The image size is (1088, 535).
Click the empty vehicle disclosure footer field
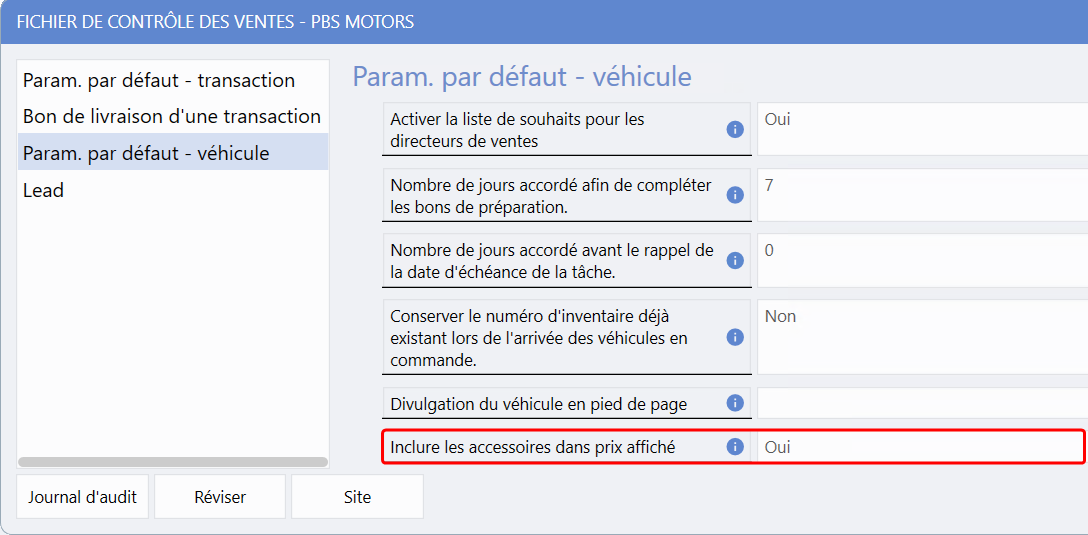pyautogui.click(x=920, y=403)
